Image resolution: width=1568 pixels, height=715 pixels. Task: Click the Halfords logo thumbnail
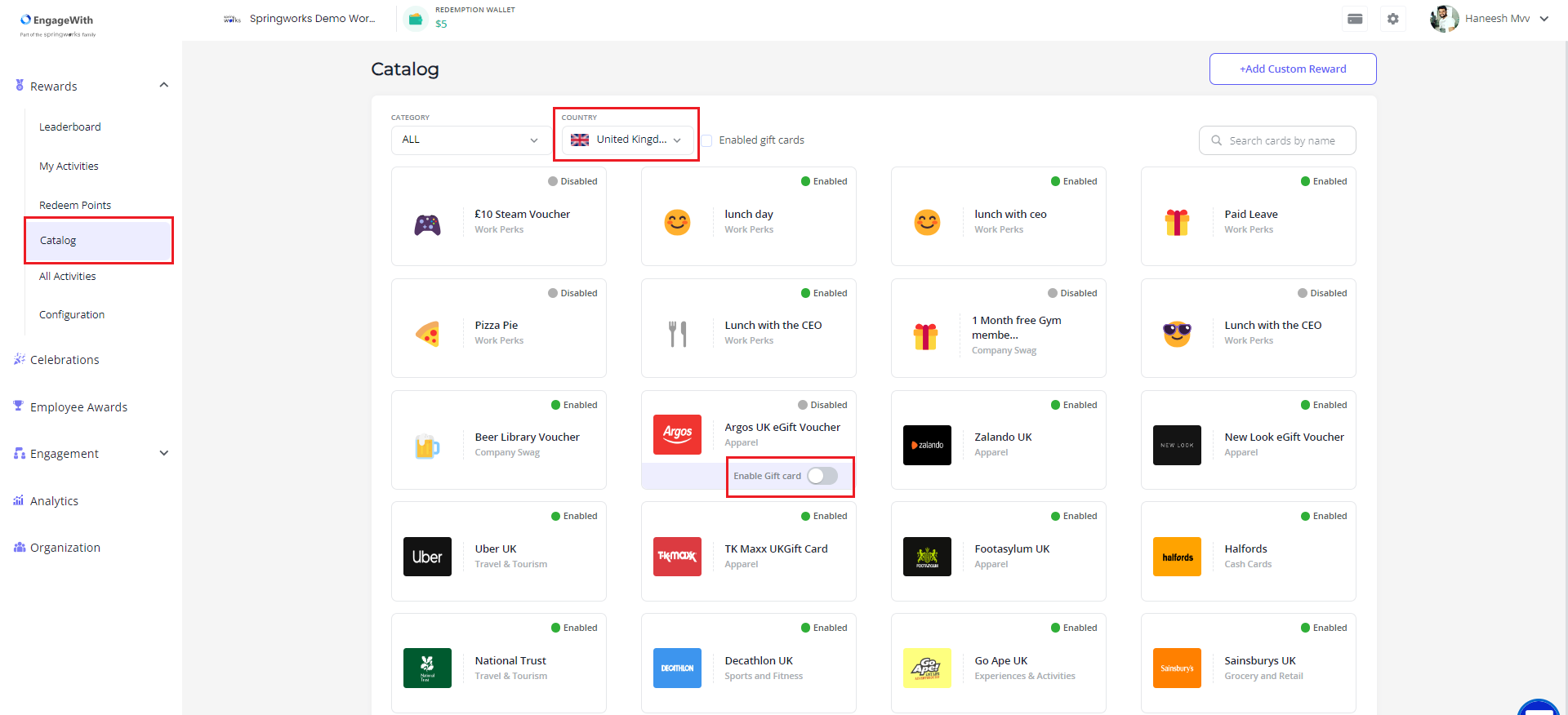pos(1177,557)
